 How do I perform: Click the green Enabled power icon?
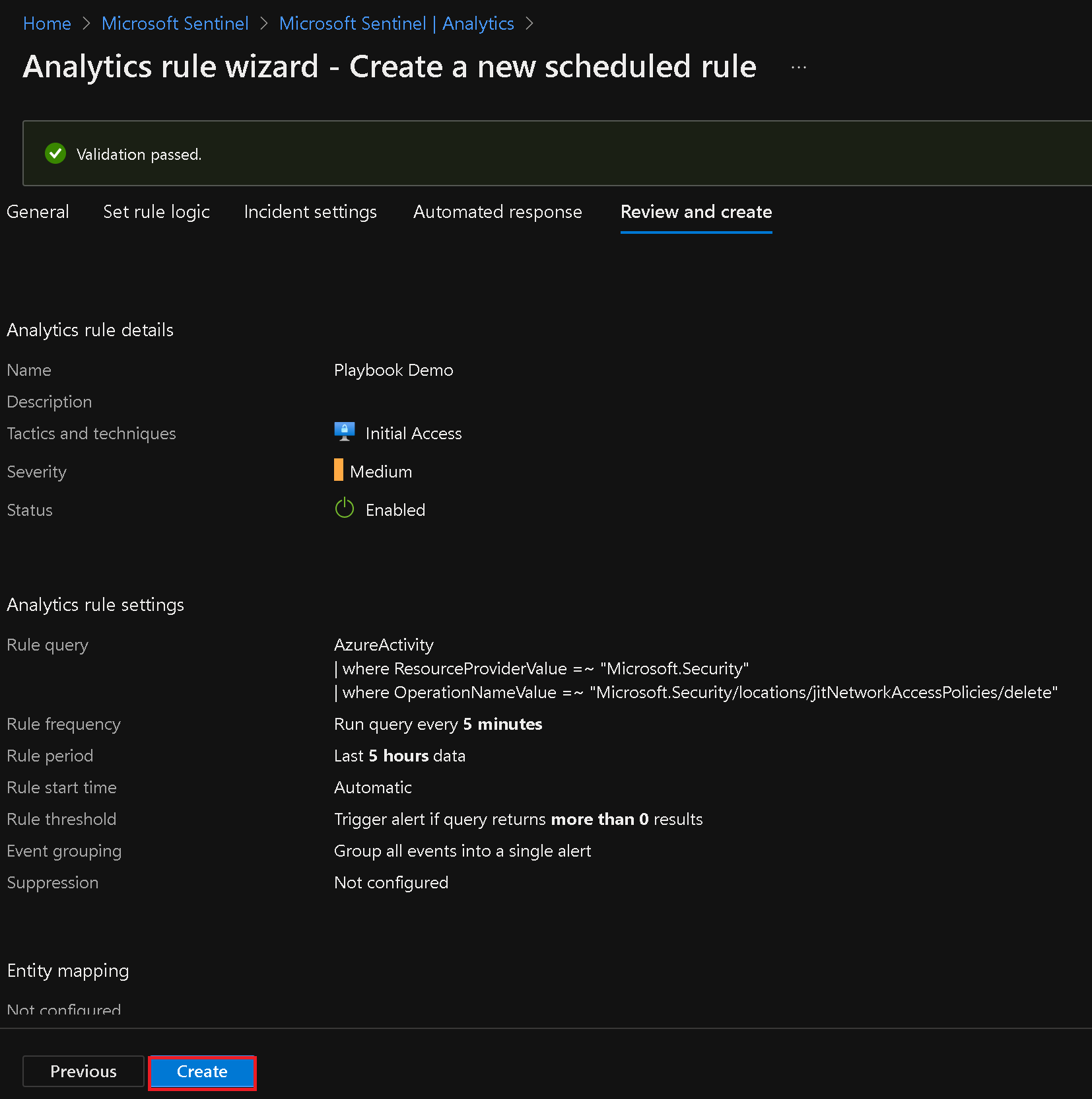click(x=345, y=508)
